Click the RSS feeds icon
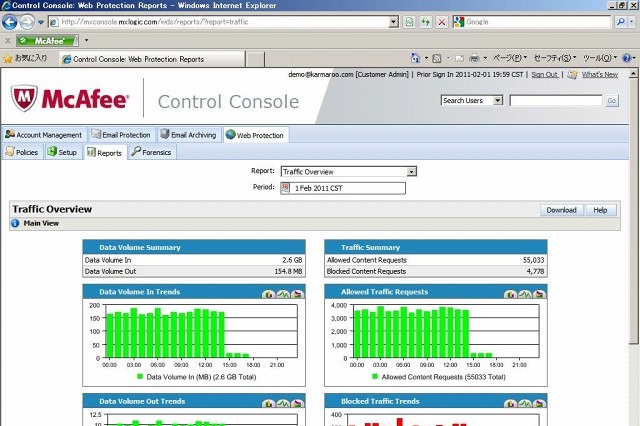Screen dimensions: 640x426 [x=437, y=58]
